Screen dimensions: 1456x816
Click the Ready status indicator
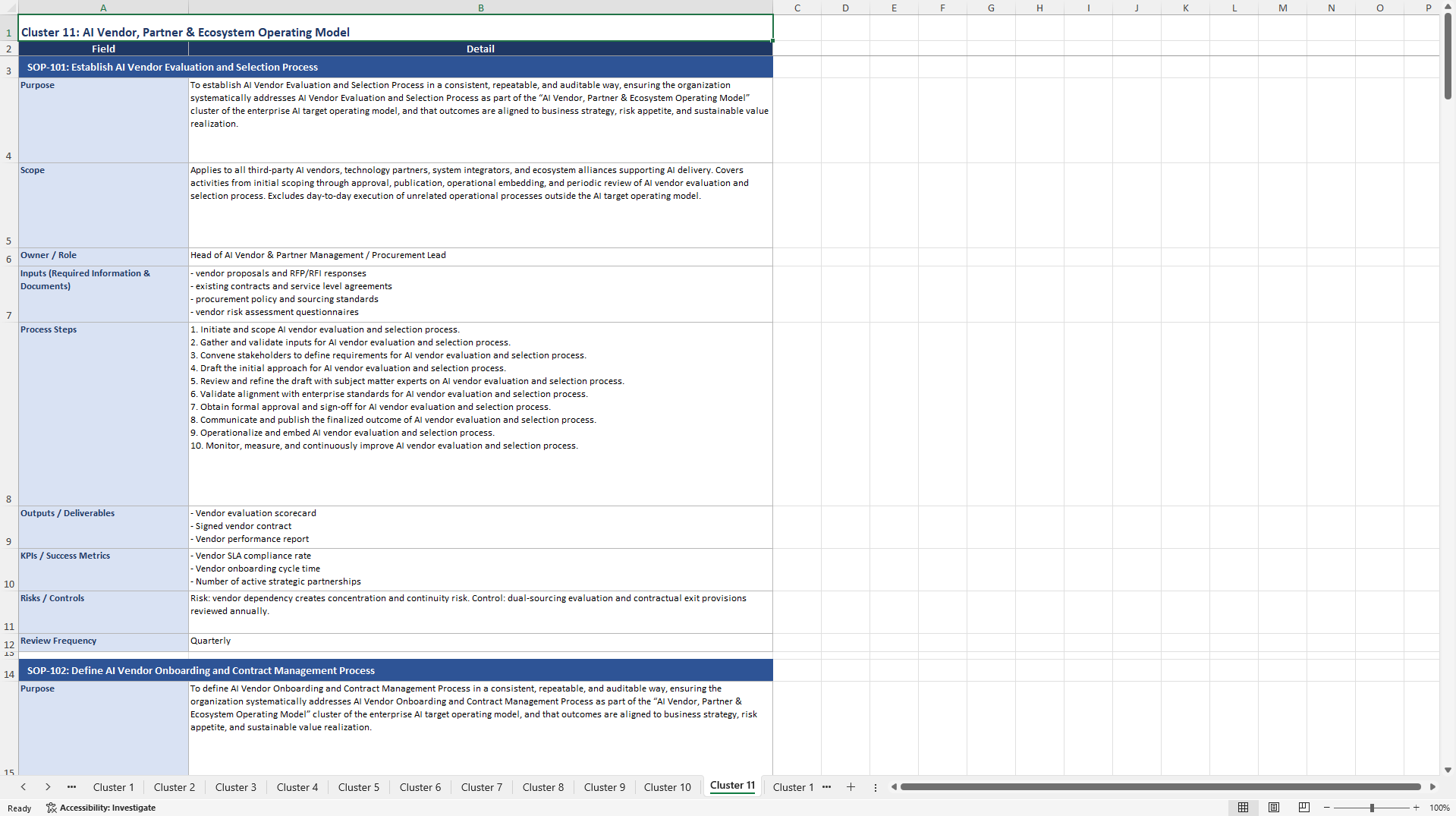[x=20, y=808]
